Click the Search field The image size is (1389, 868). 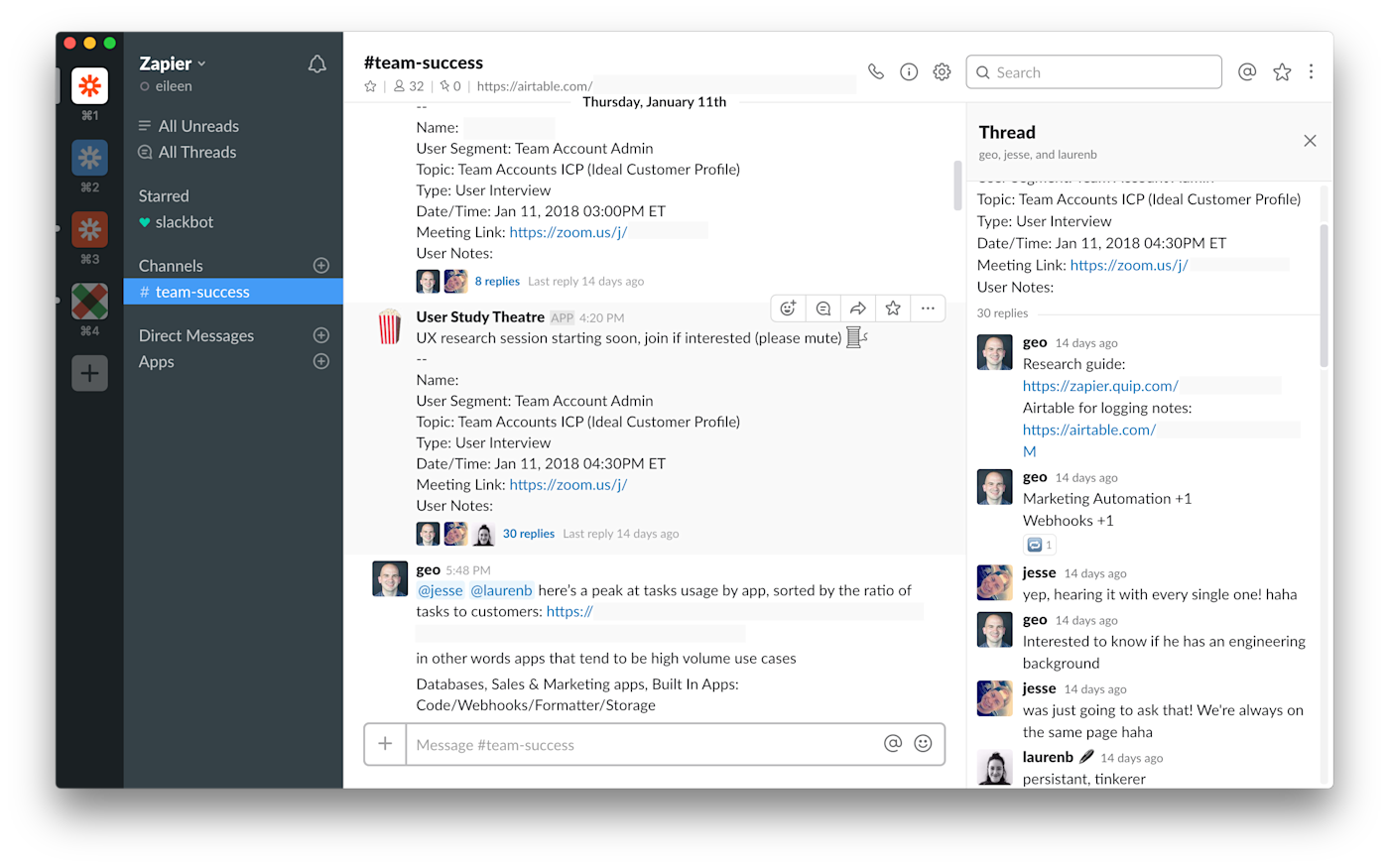(x=1093, y=71)
